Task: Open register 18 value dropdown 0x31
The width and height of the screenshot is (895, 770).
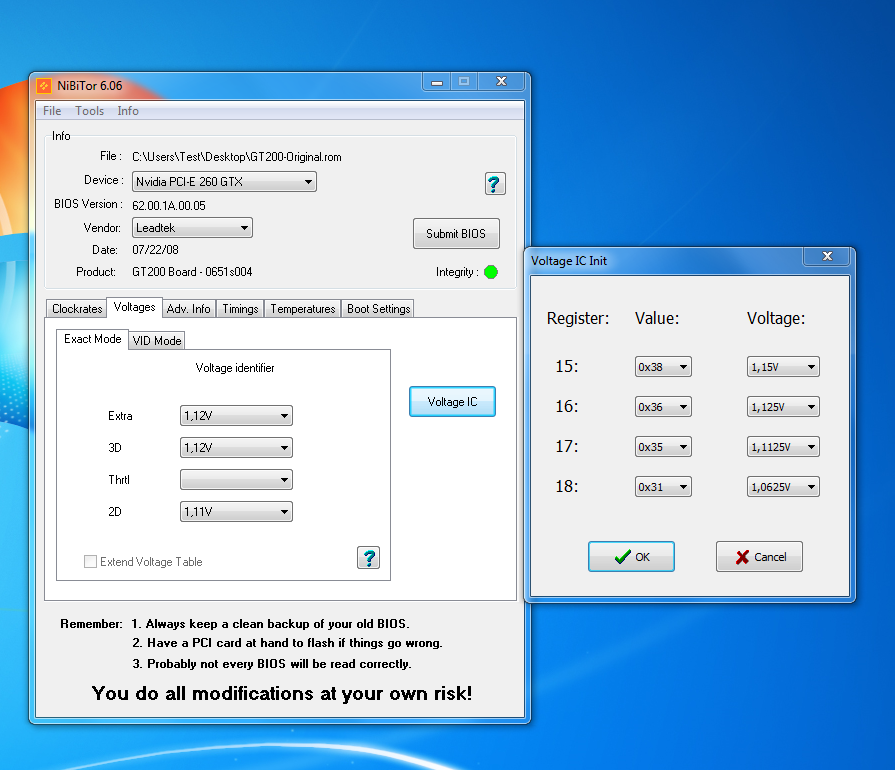Action: (x=663, y=487)
